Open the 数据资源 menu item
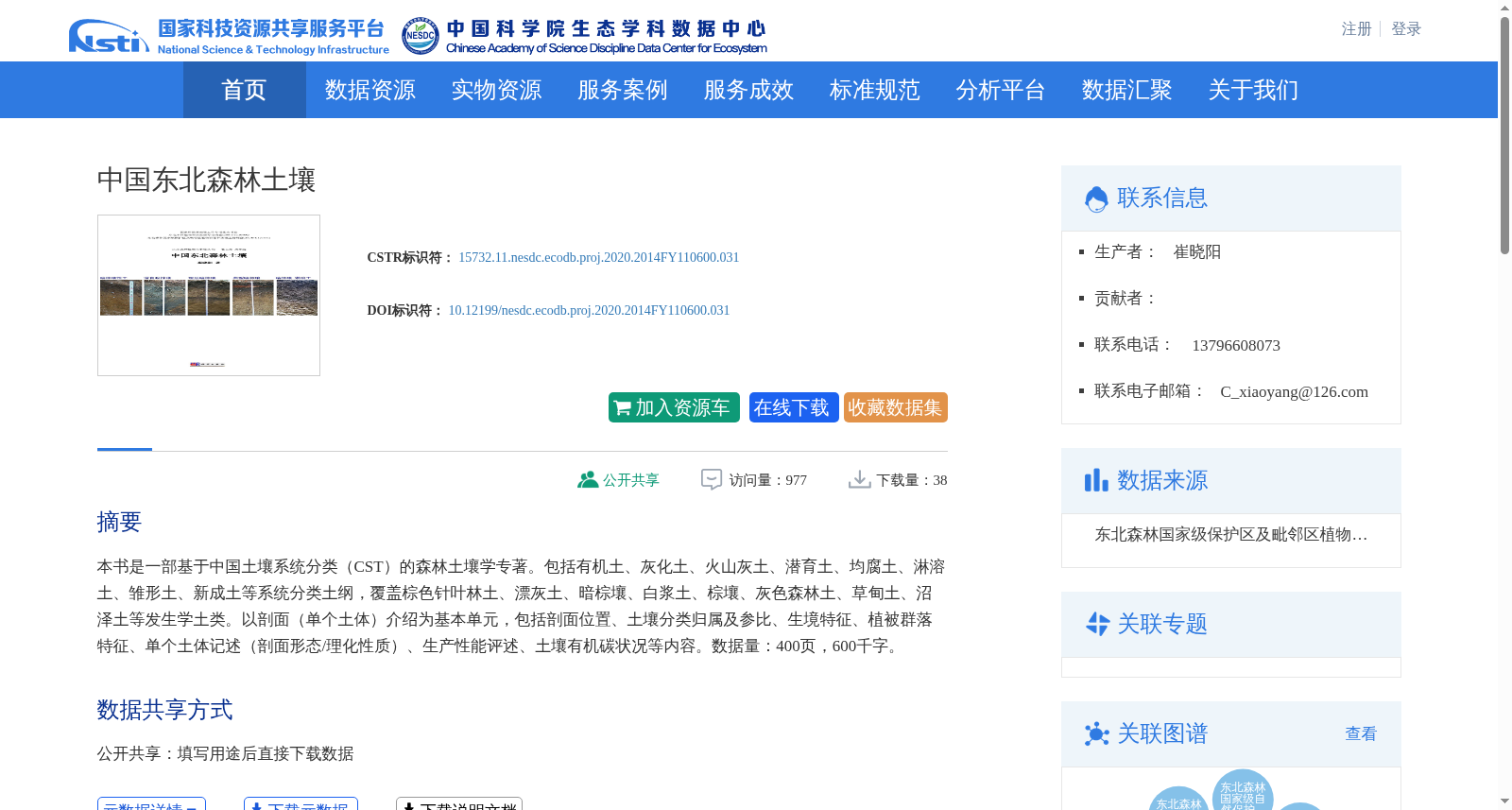The width and height of the screenshot is (1512, 810). [x=370, y=90]
